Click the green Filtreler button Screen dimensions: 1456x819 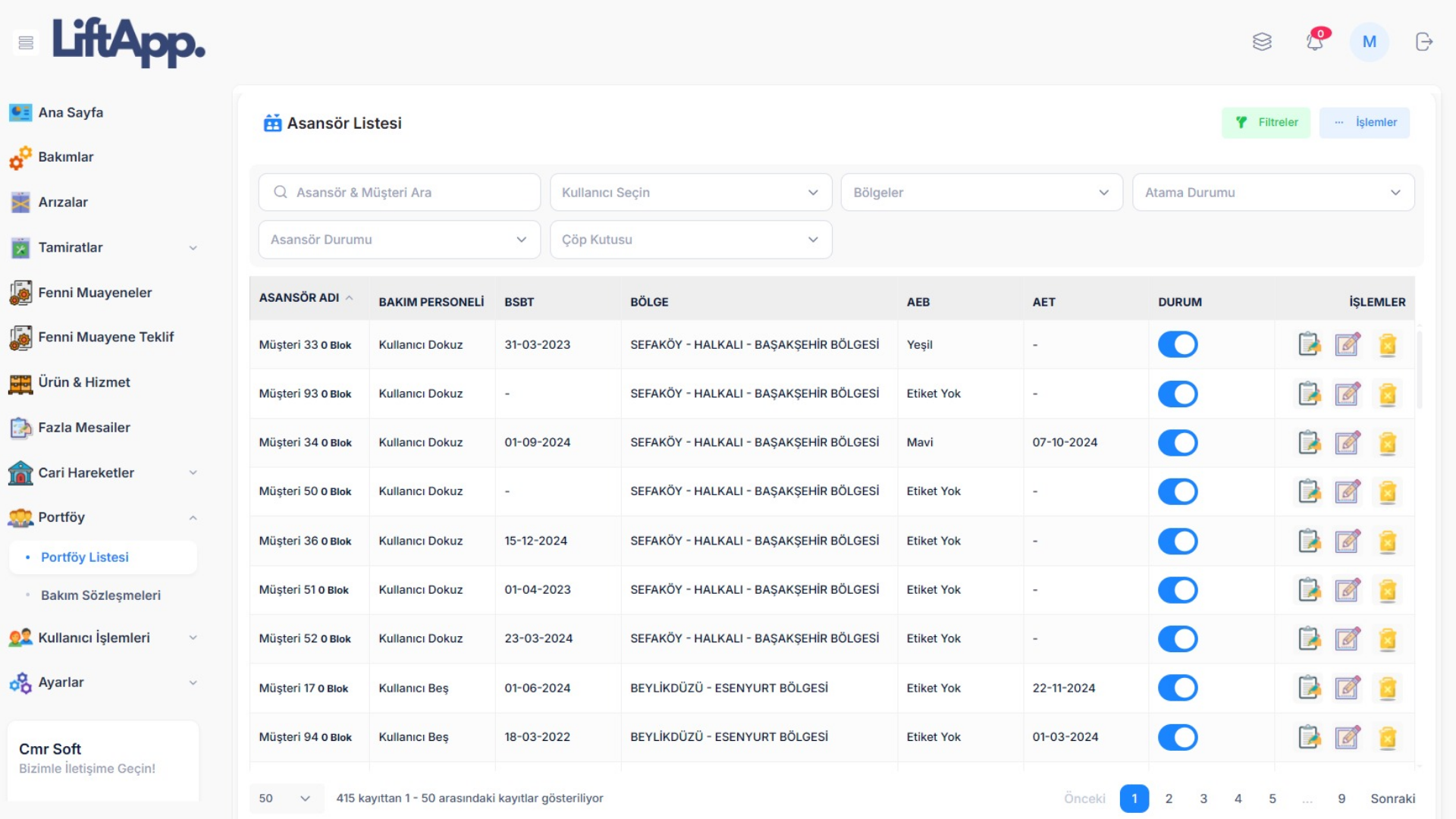point(1266,122)
